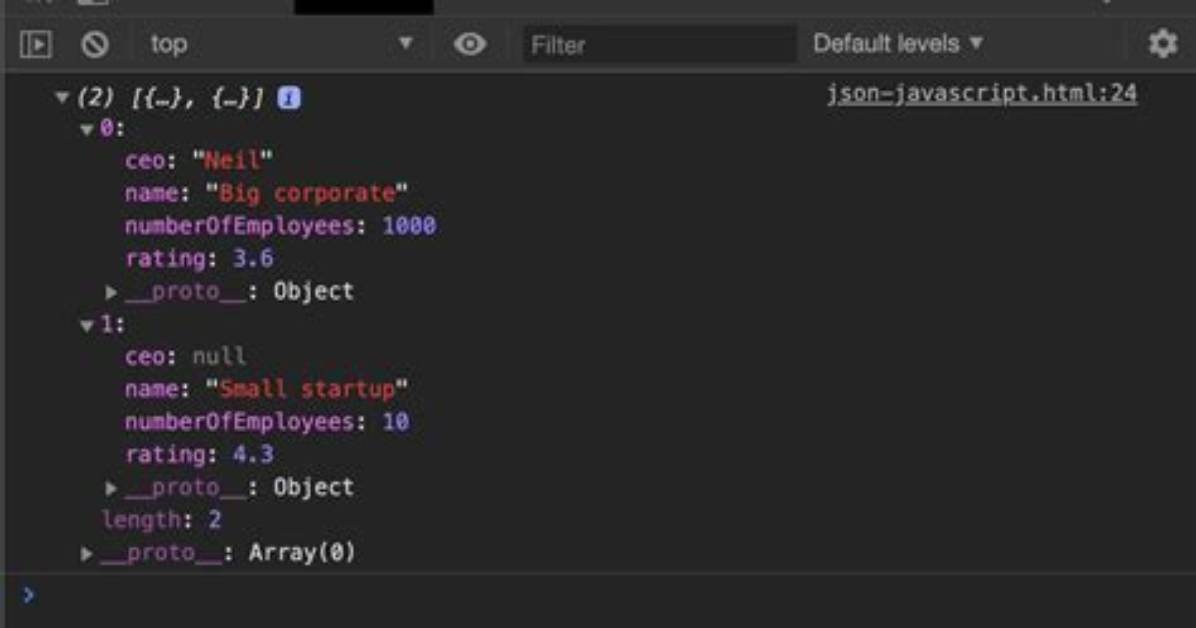This screenshot has height=628, width=1196.
Task: Open json-javascript.html:24 source link
Action: click(982, 94)
